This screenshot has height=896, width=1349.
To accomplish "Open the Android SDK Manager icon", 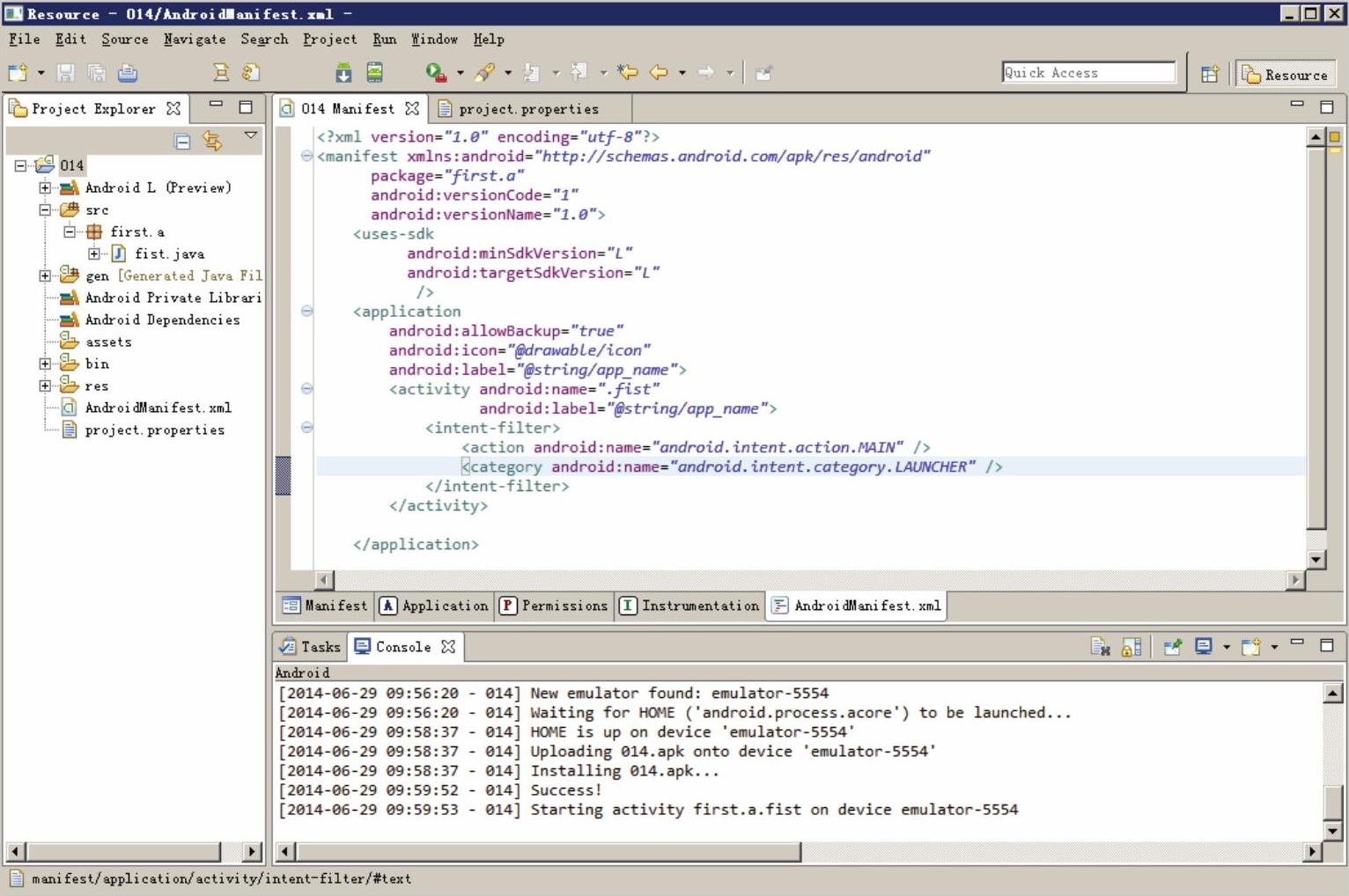I will pos(343,73).
